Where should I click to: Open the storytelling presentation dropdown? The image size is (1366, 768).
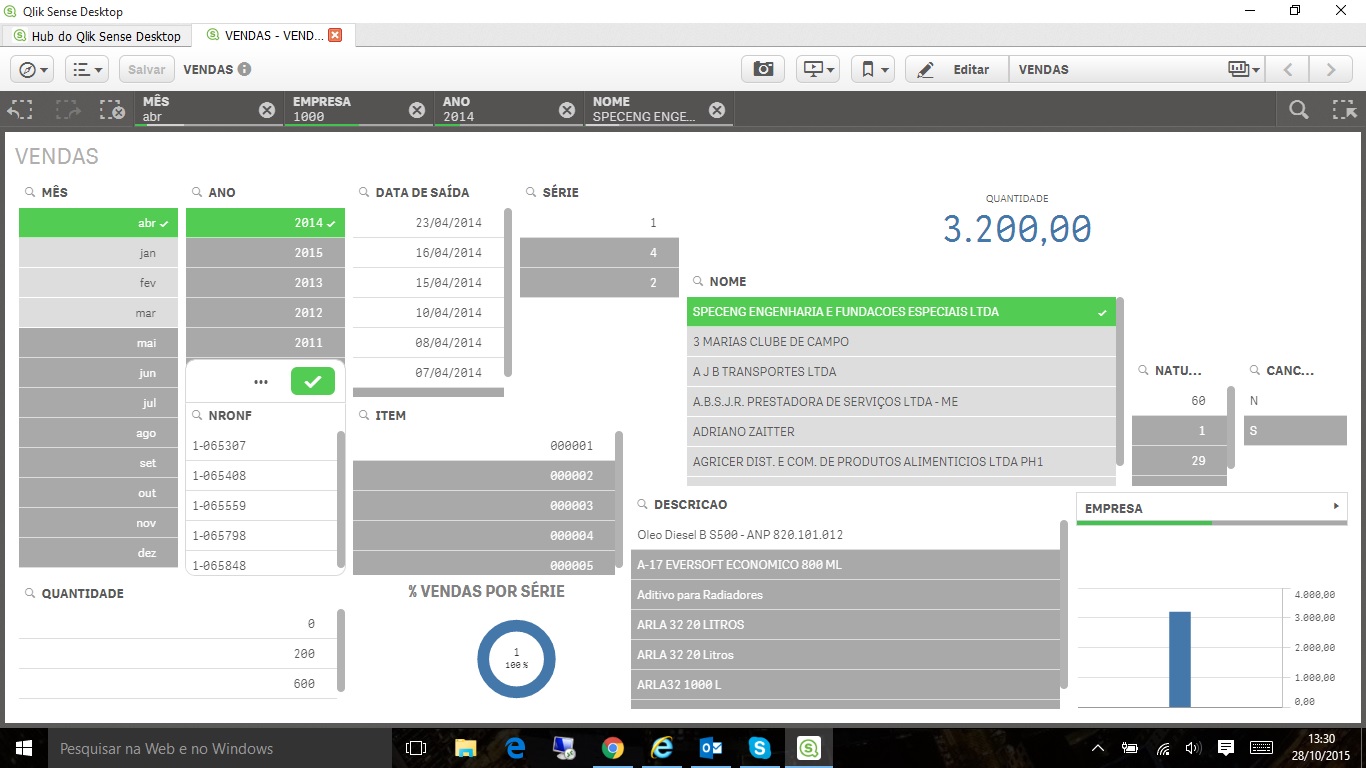[818, 69]
